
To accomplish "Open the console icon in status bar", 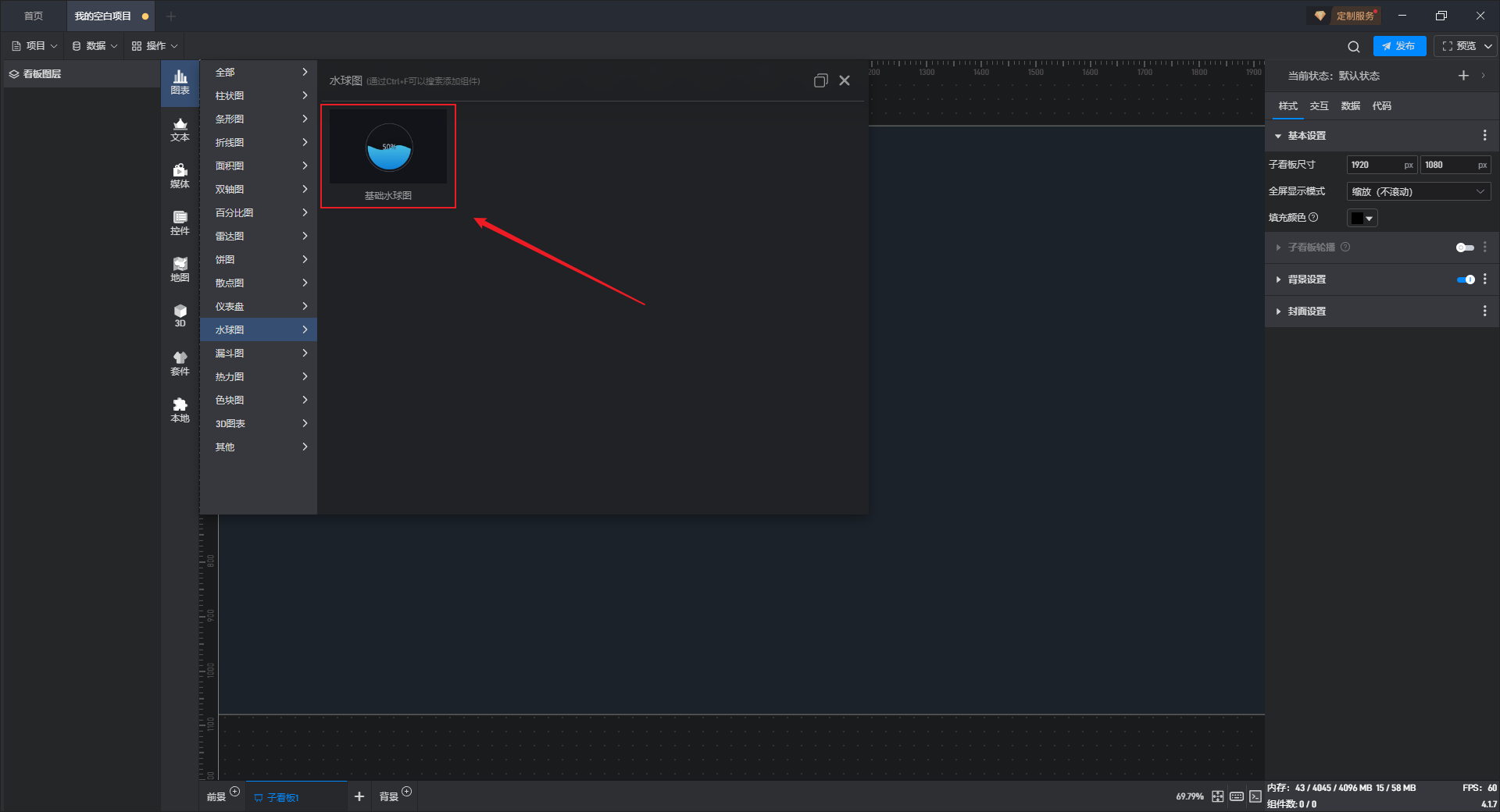I will tap(1255, 796).
